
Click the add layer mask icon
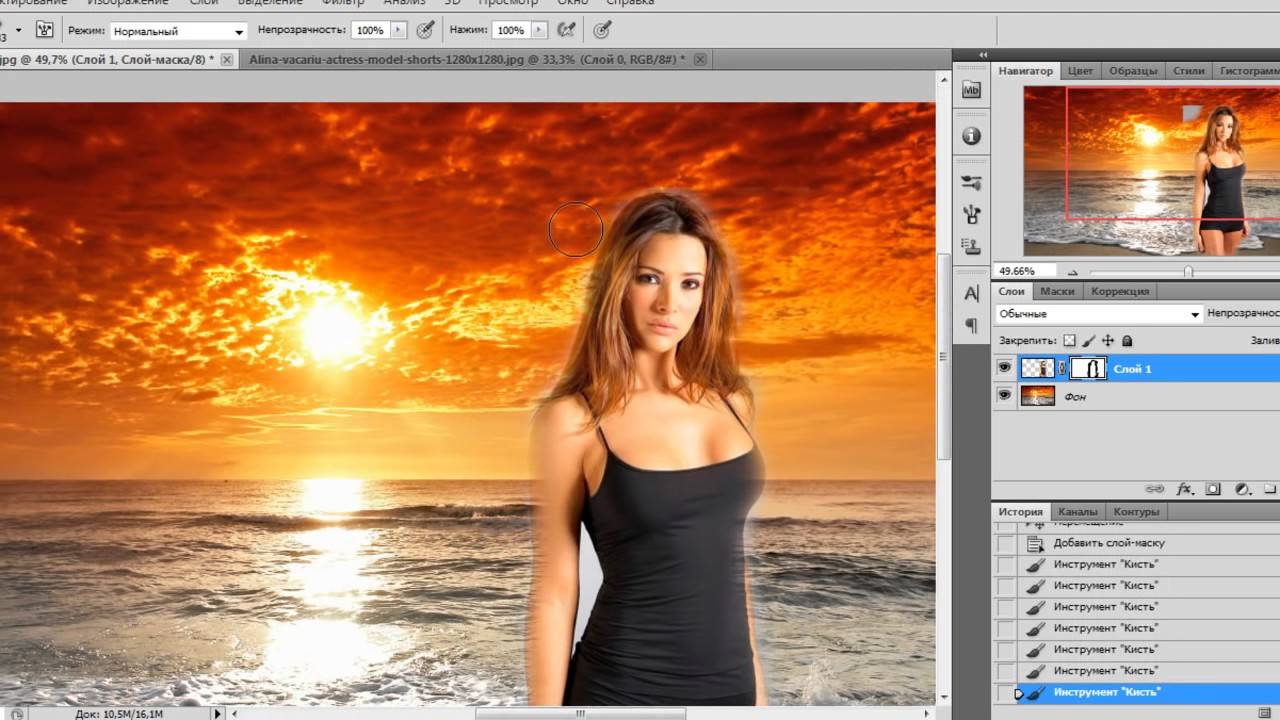click(1213, 490)
